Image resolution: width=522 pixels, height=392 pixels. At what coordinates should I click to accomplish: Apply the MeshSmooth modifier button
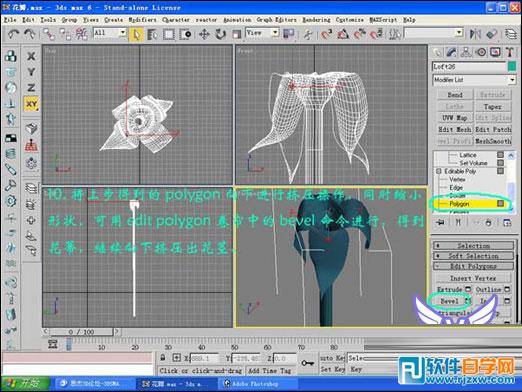click(x=493, y=141)
